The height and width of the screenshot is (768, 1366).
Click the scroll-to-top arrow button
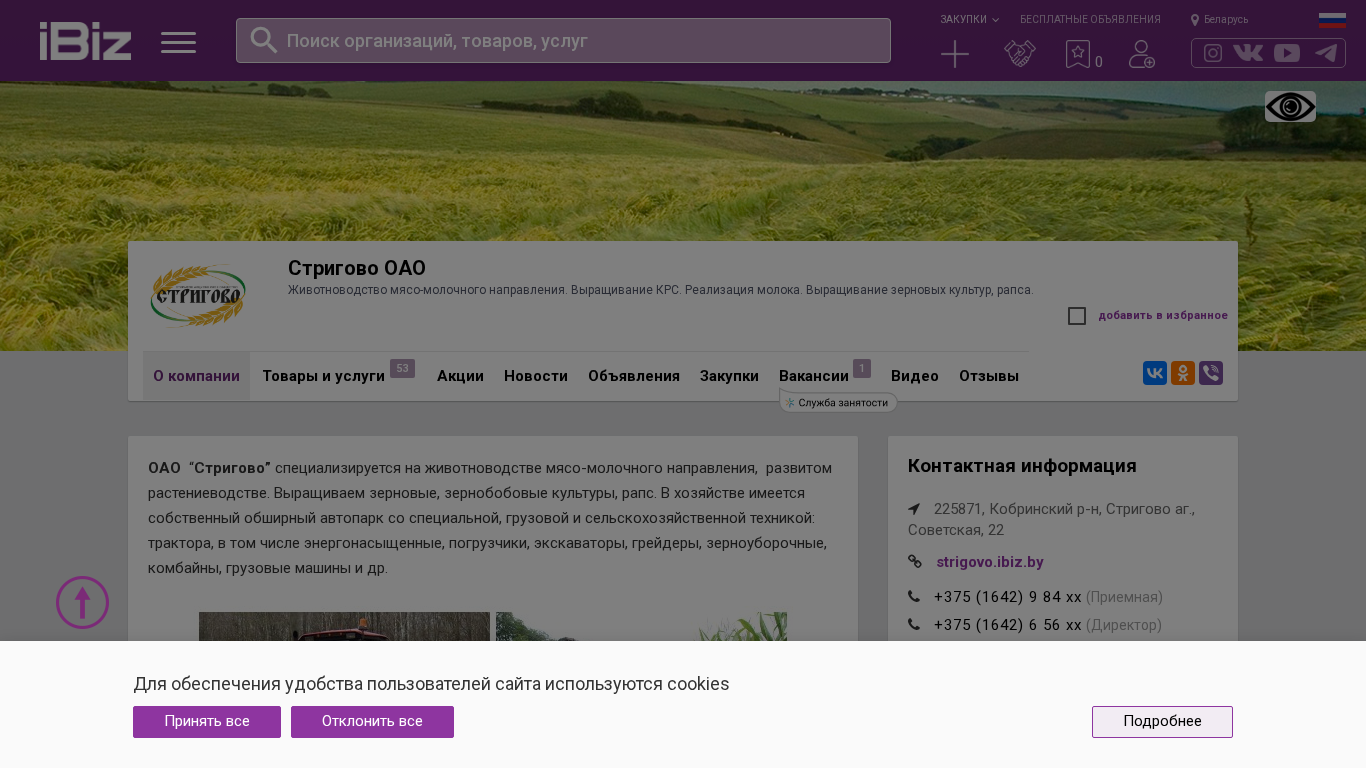82,602
